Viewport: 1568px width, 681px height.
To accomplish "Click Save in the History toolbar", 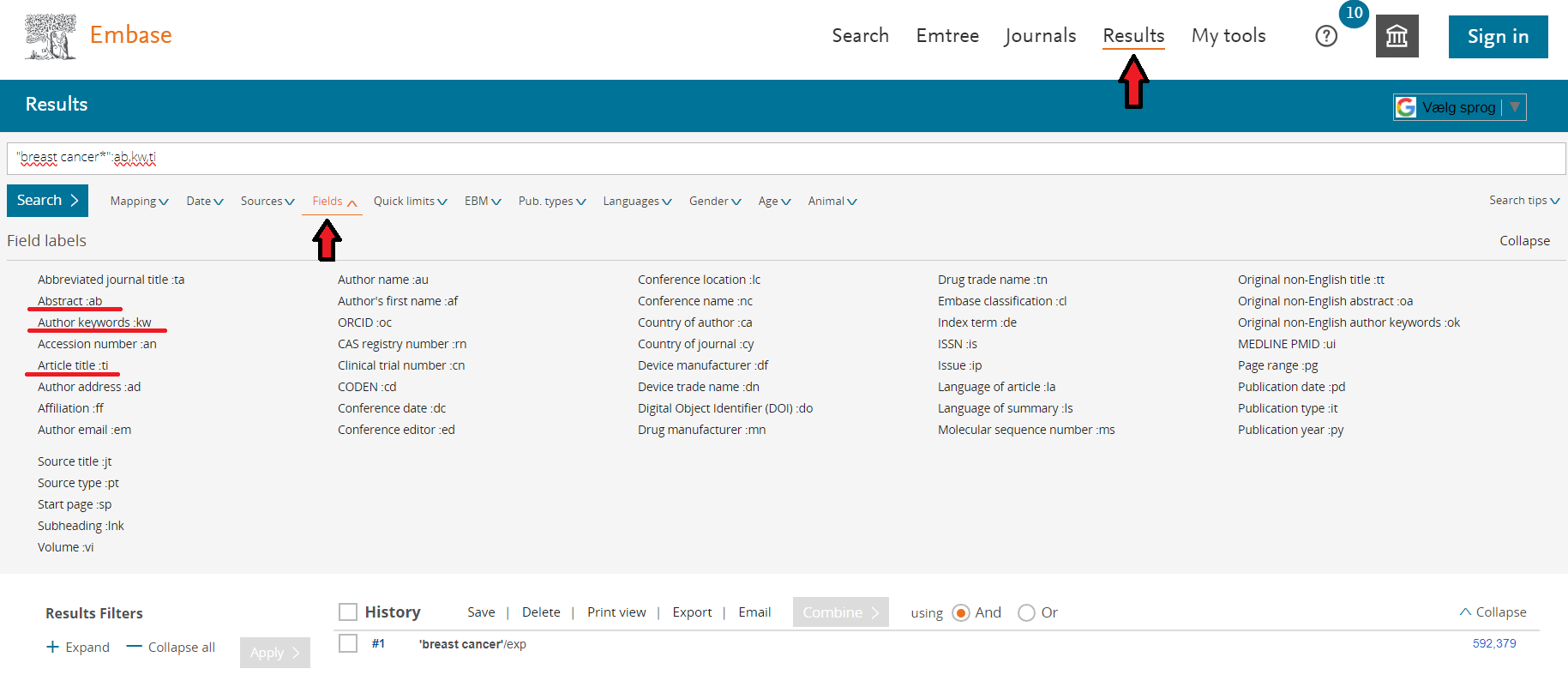I will click(481, 612).
